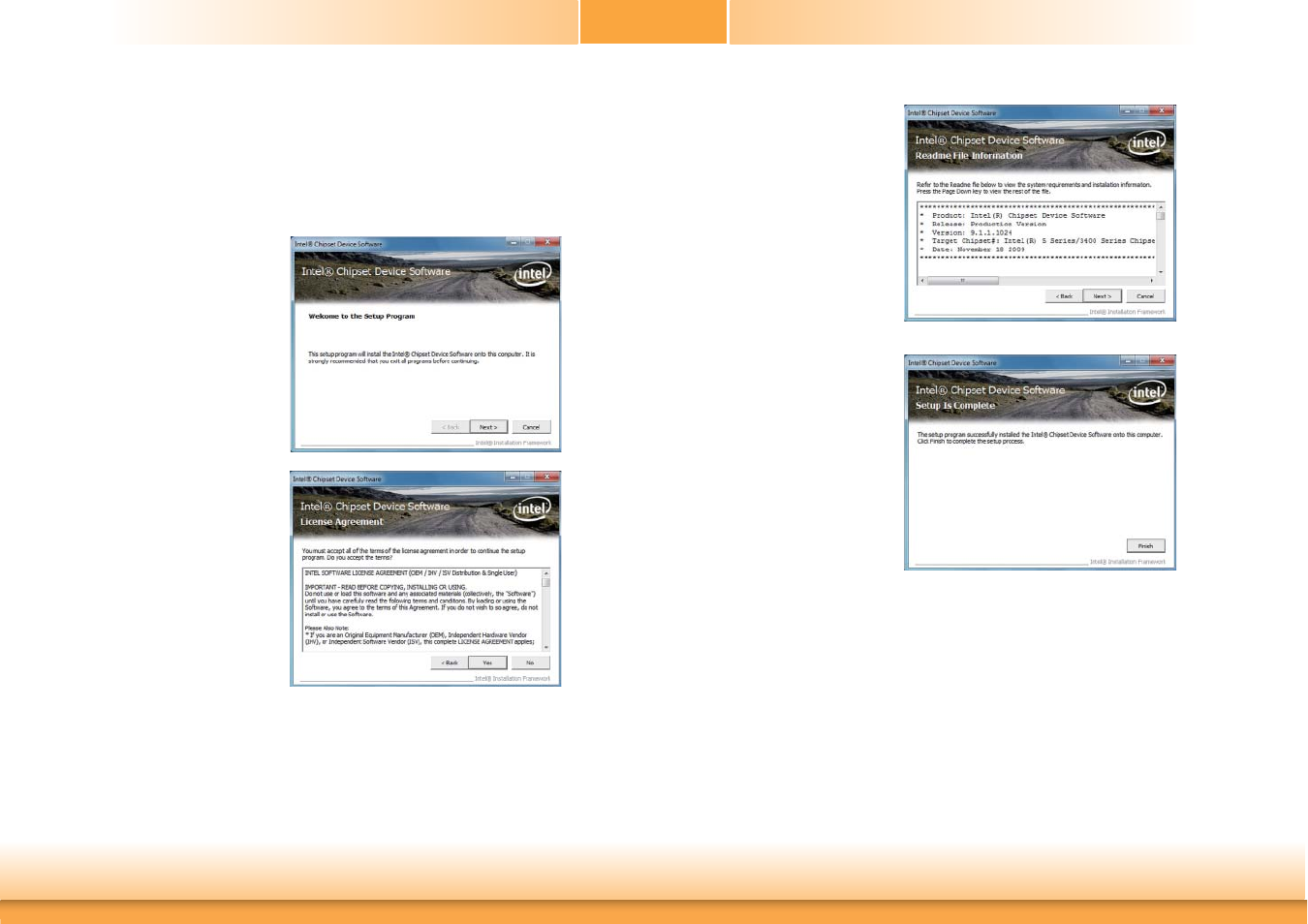This screenshot has width=1308, height=924.
Task: Click Cancel in the Welcome setup window
Action: (x=531, y=427)
